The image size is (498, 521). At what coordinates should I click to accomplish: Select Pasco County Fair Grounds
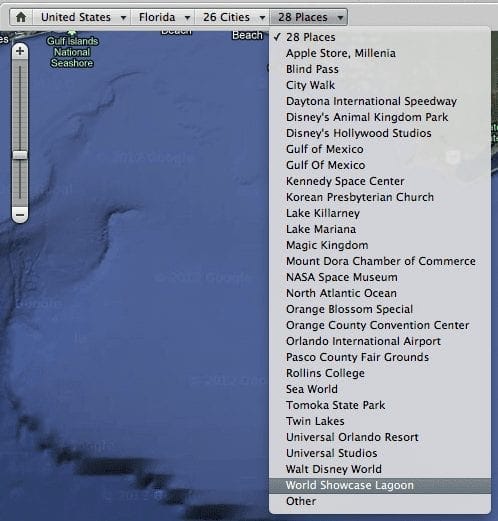click(380, 357)
